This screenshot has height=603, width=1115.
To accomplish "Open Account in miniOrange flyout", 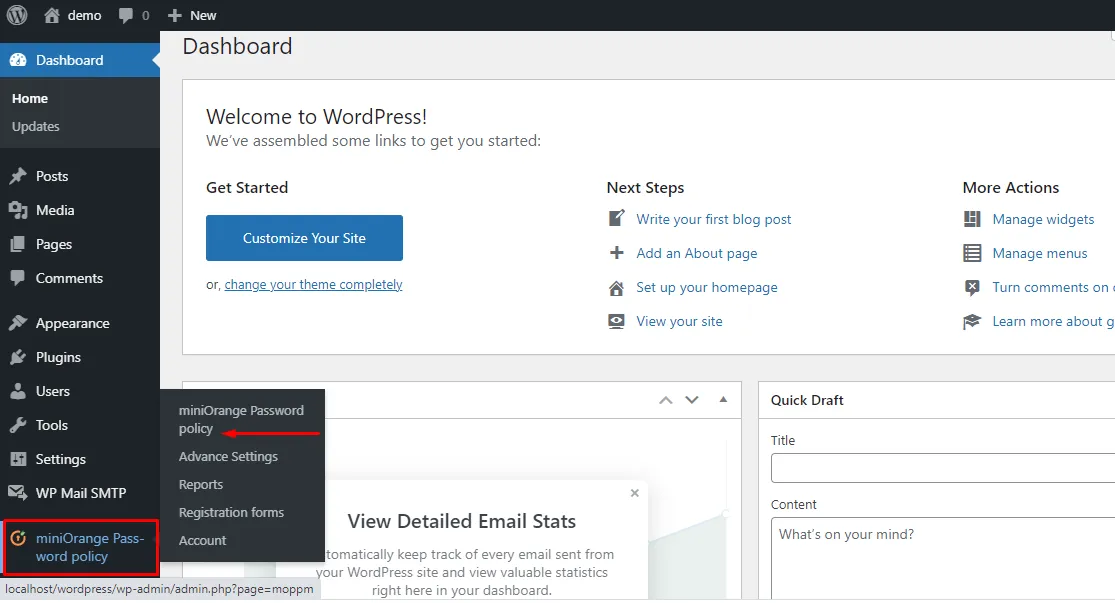I will pos(202,540).
